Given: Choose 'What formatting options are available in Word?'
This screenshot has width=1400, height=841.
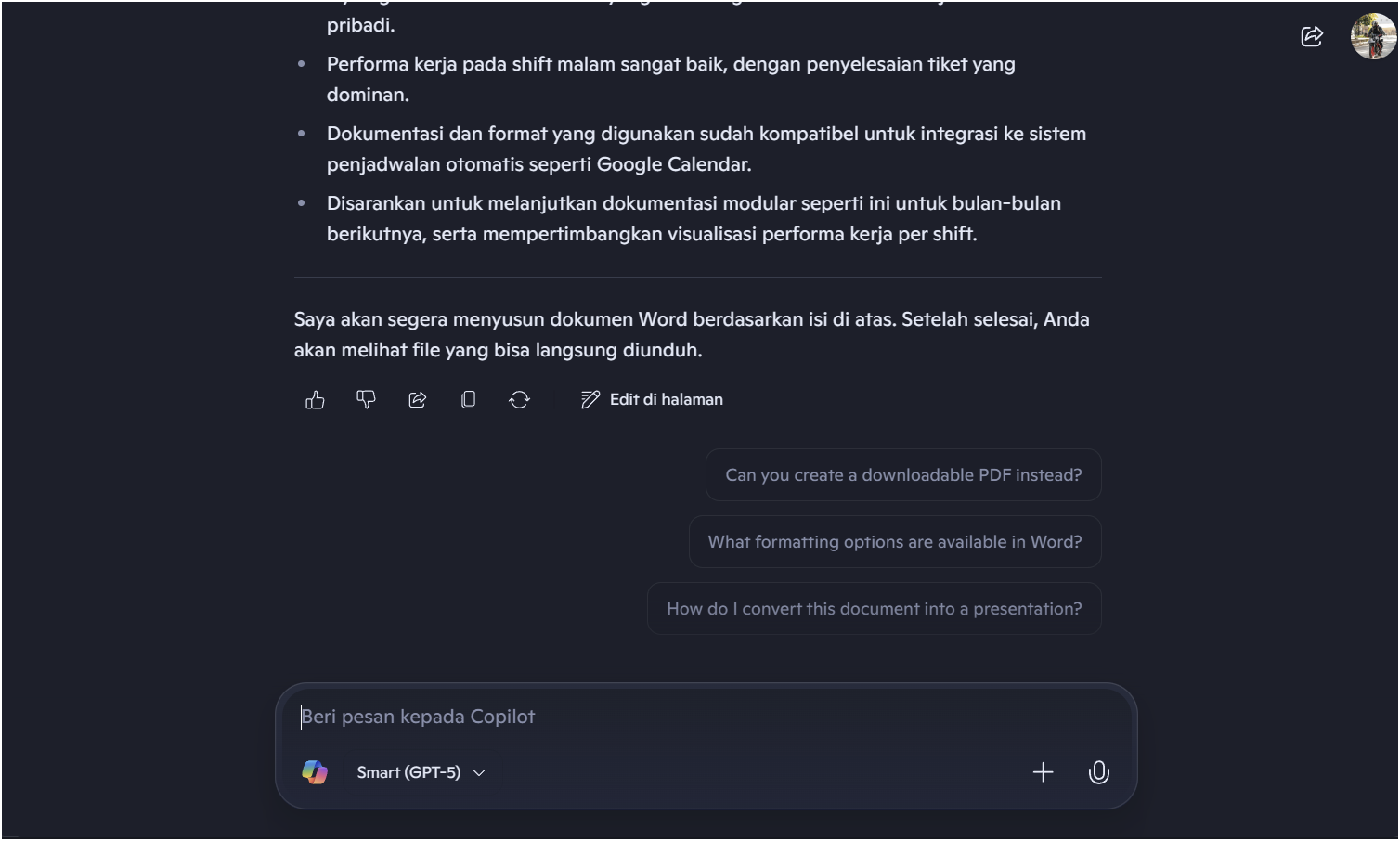Looking at the screenshot, I should point(895,542).
